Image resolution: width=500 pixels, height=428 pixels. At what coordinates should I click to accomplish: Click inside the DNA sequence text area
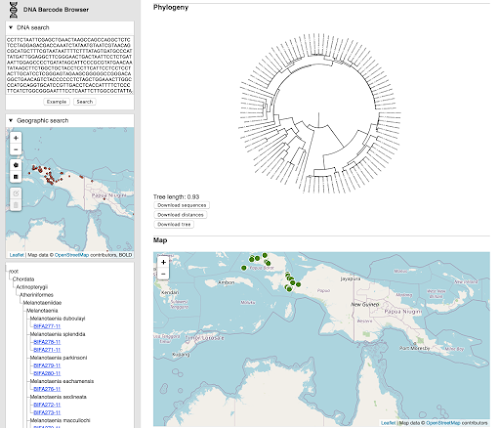click(x=70, y=65)
